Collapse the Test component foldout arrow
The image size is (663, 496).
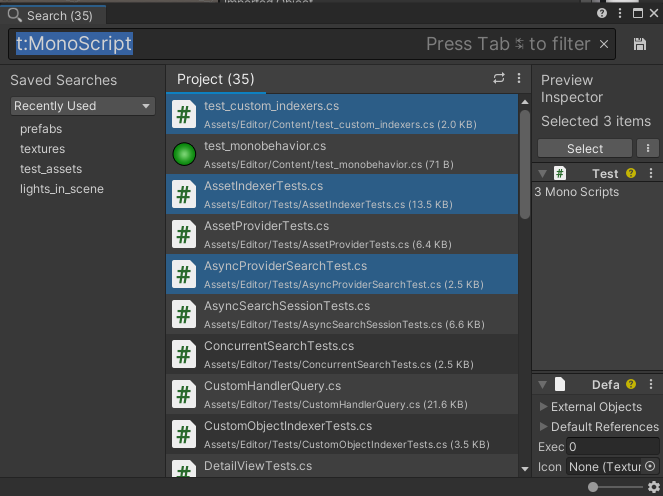pos(542,174)
